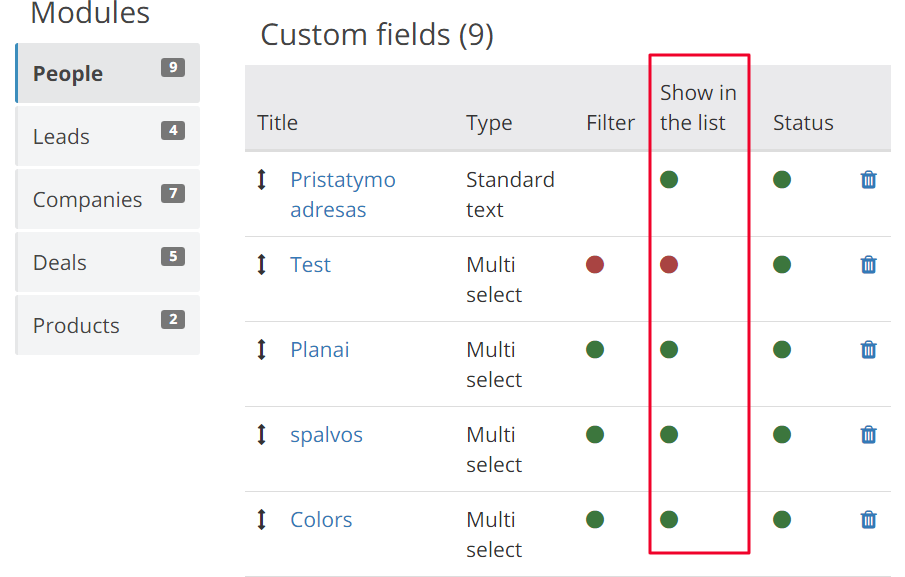The image size is (905, 577).
Task: Click reorder arrow beside Planai
Action: (261, 349)
